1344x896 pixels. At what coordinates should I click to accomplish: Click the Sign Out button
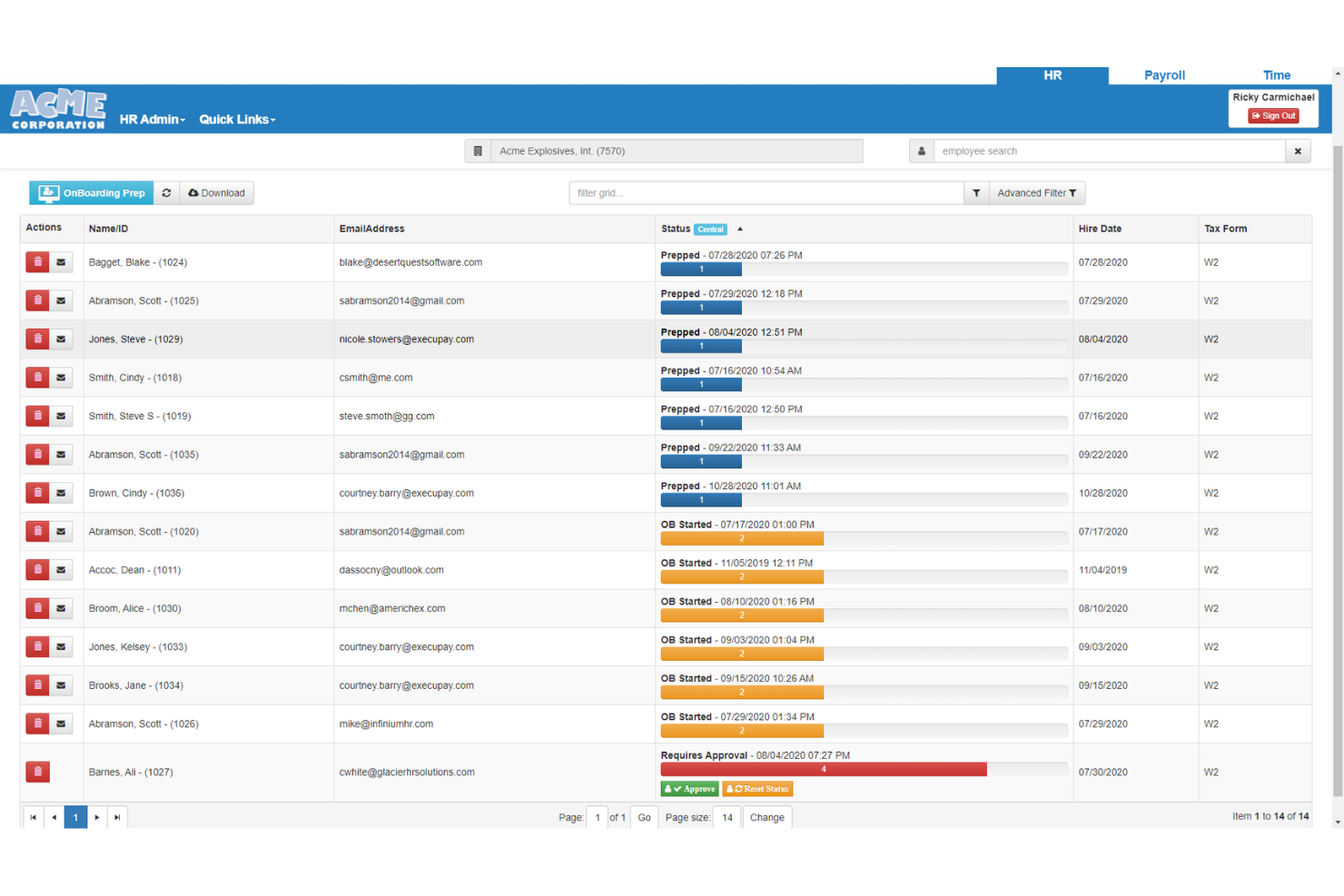click(x=1273, y=115)
